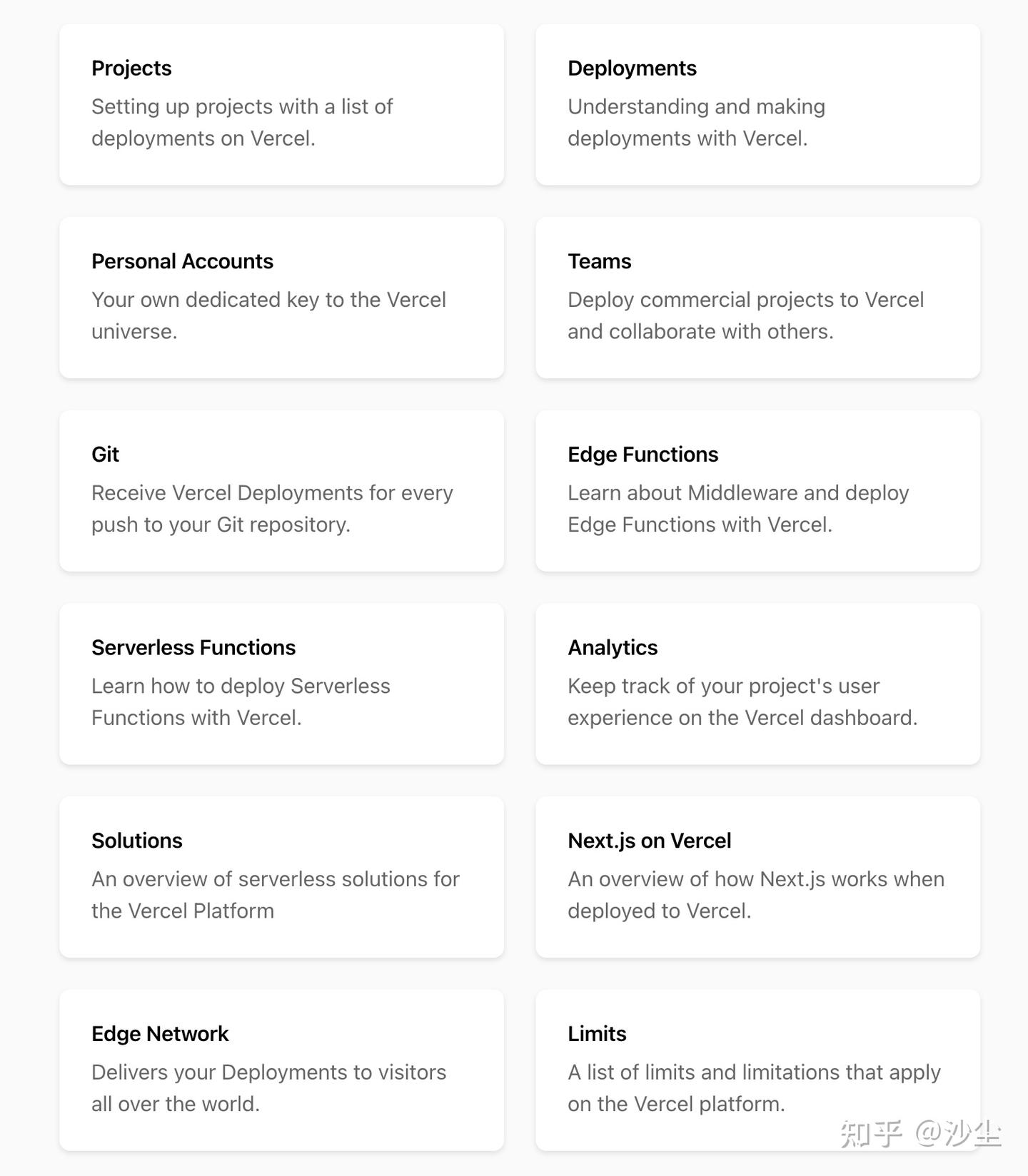Click the 知乎 @沙尘 watermark
1028x1176 pixels.
[x=920, y=1133]
